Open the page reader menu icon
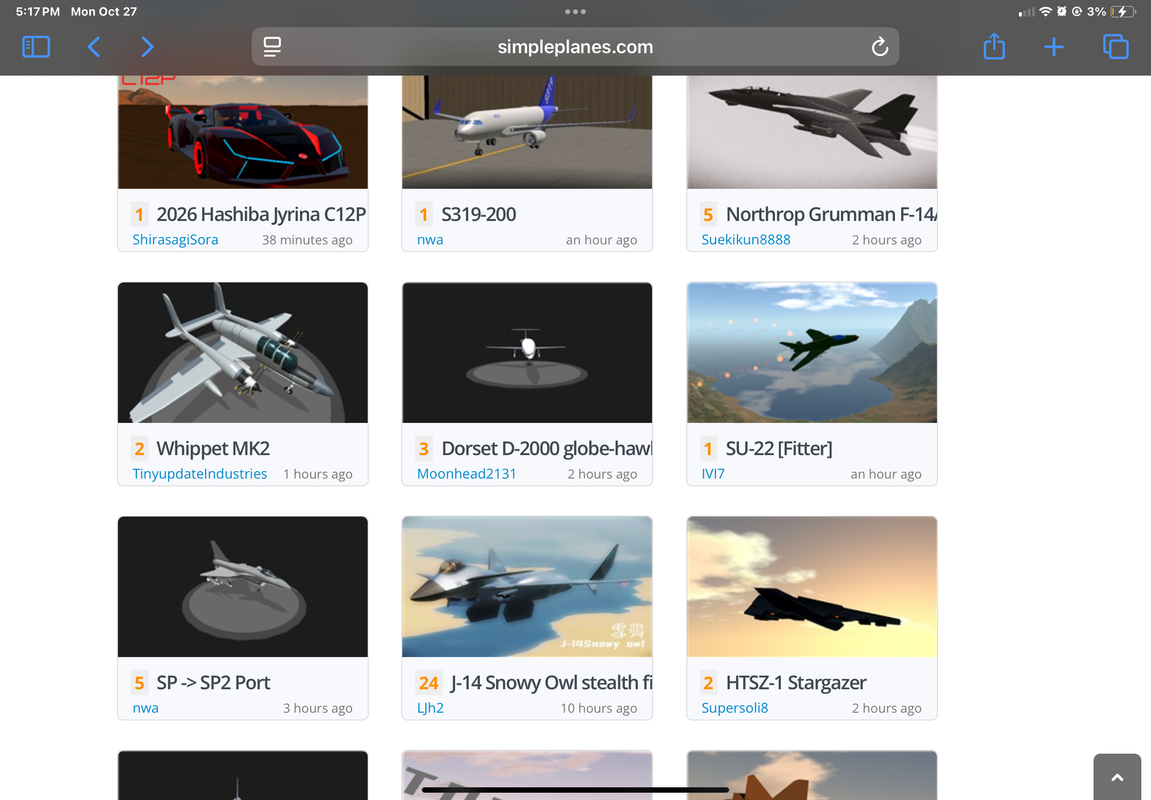Viewport: 1151px width, 800px height. coord(272,47)
